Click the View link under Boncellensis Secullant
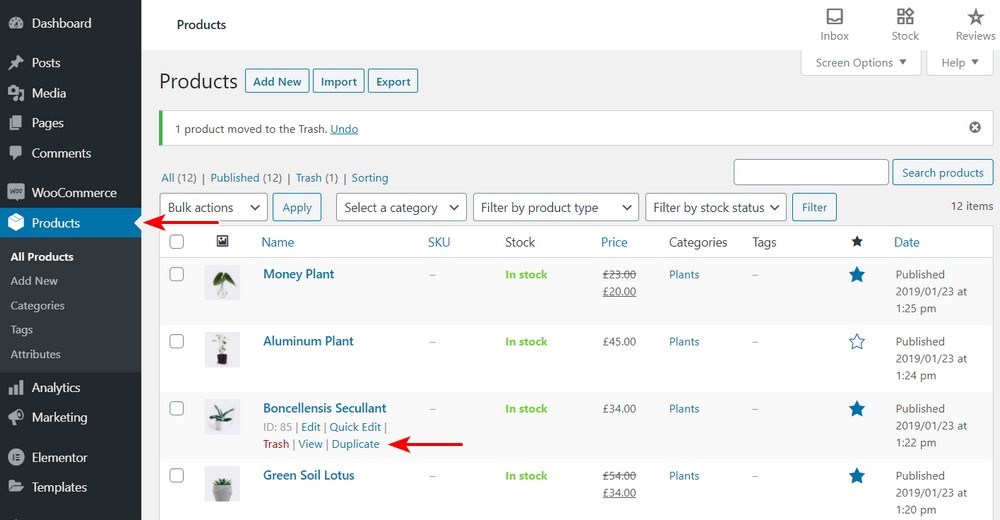1000x520 pixels. click(311, 444)
